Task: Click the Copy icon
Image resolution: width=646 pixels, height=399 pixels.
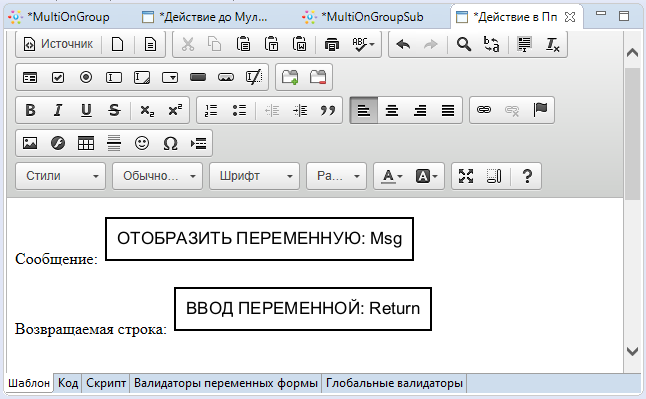Action: (215, 44)
